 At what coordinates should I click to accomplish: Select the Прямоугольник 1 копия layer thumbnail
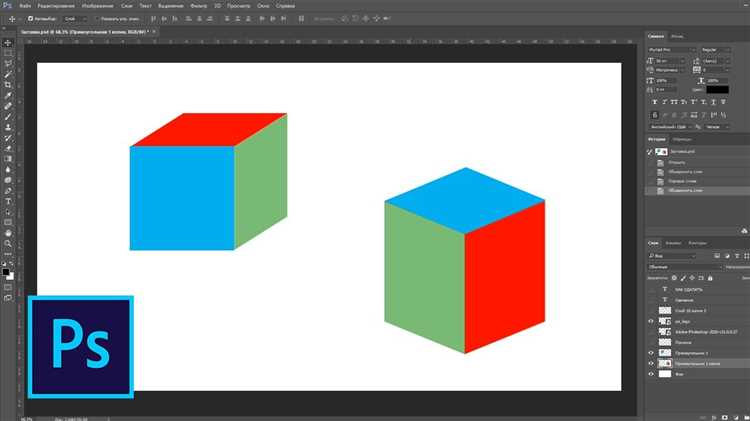coord(665,364)
